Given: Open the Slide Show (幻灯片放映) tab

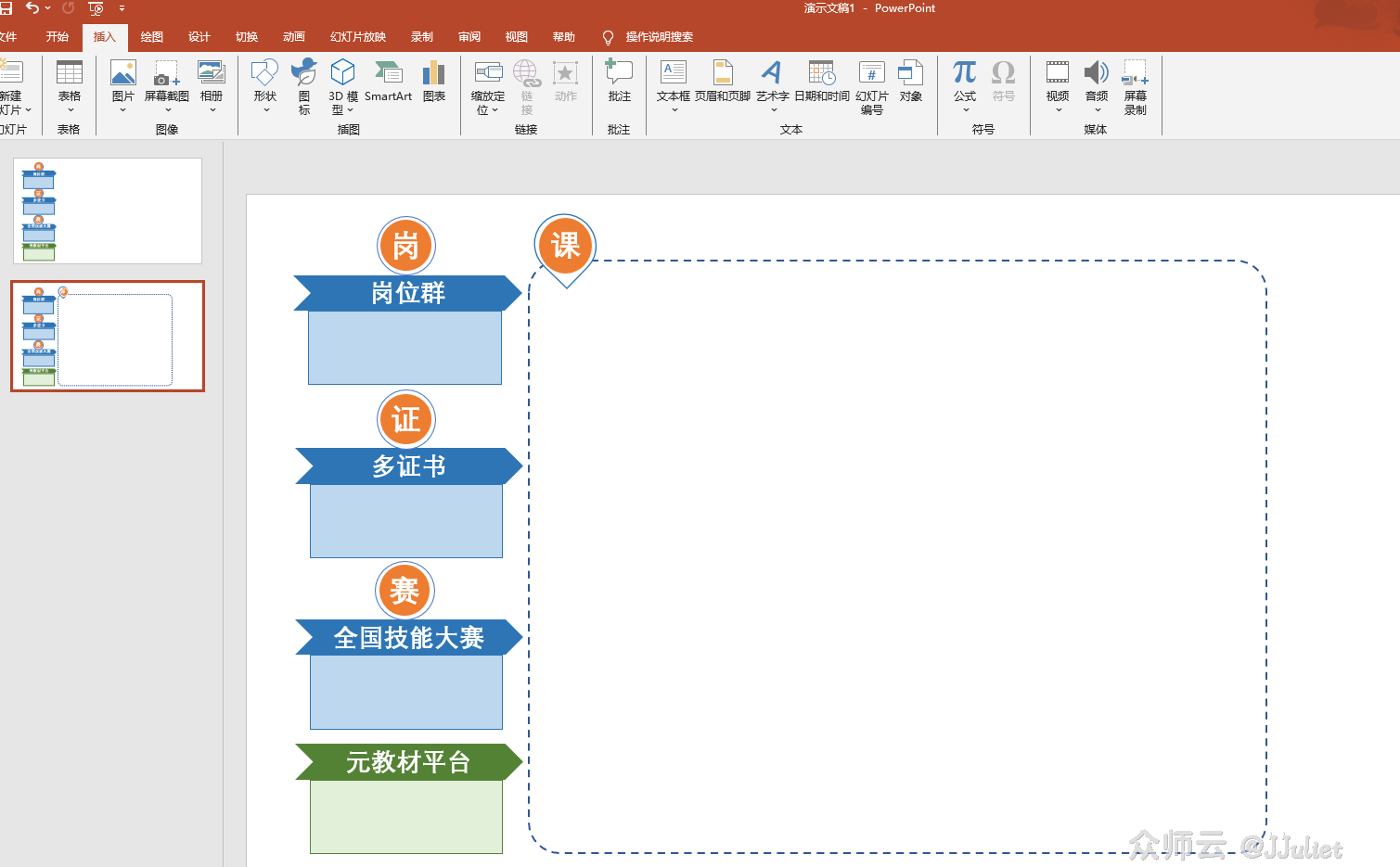Looking at the screenshot, I should point(358,37).
